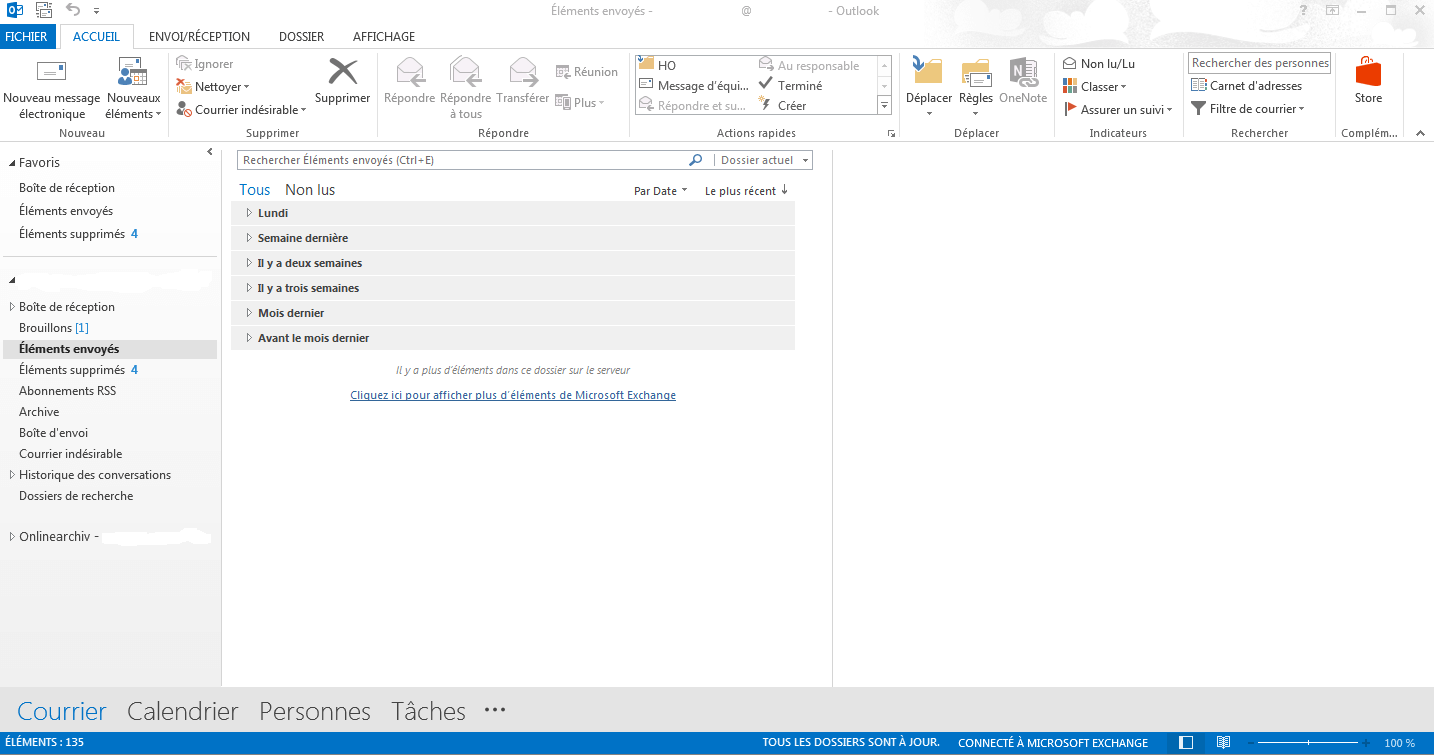Open the Par Date sort dropdown
The width and height of the screenshot is (1434, 755).
(x=660, y=191)
